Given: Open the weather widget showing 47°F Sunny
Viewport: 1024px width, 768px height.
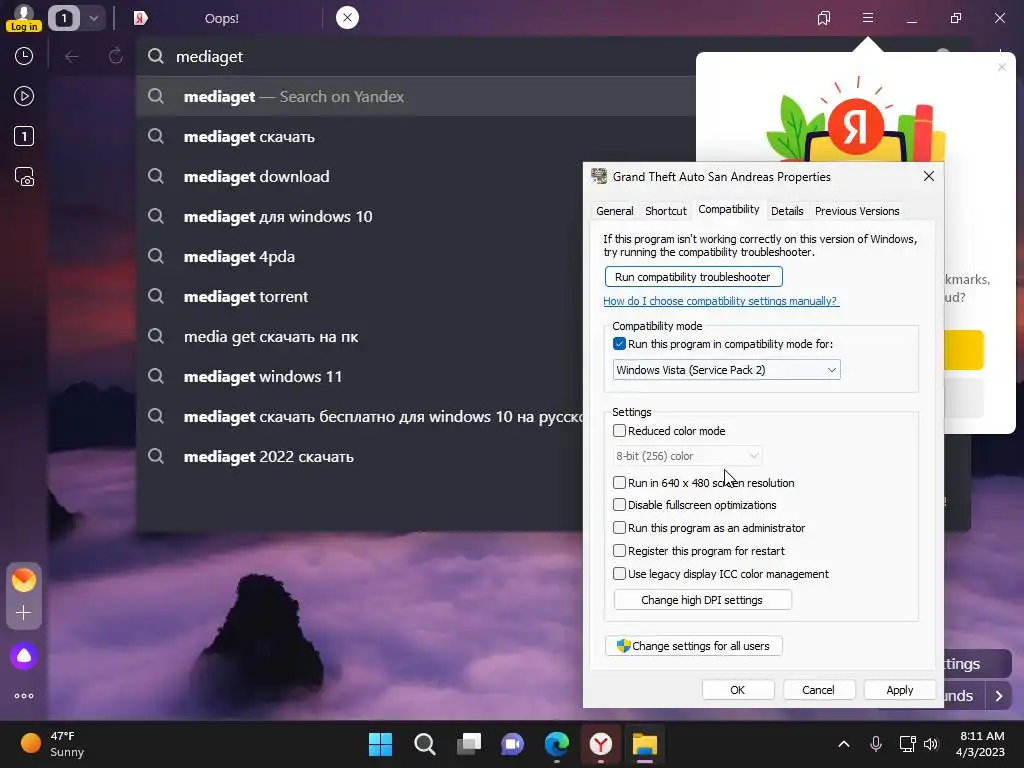Looking at the screenshot, I should (x=54, y=744).
